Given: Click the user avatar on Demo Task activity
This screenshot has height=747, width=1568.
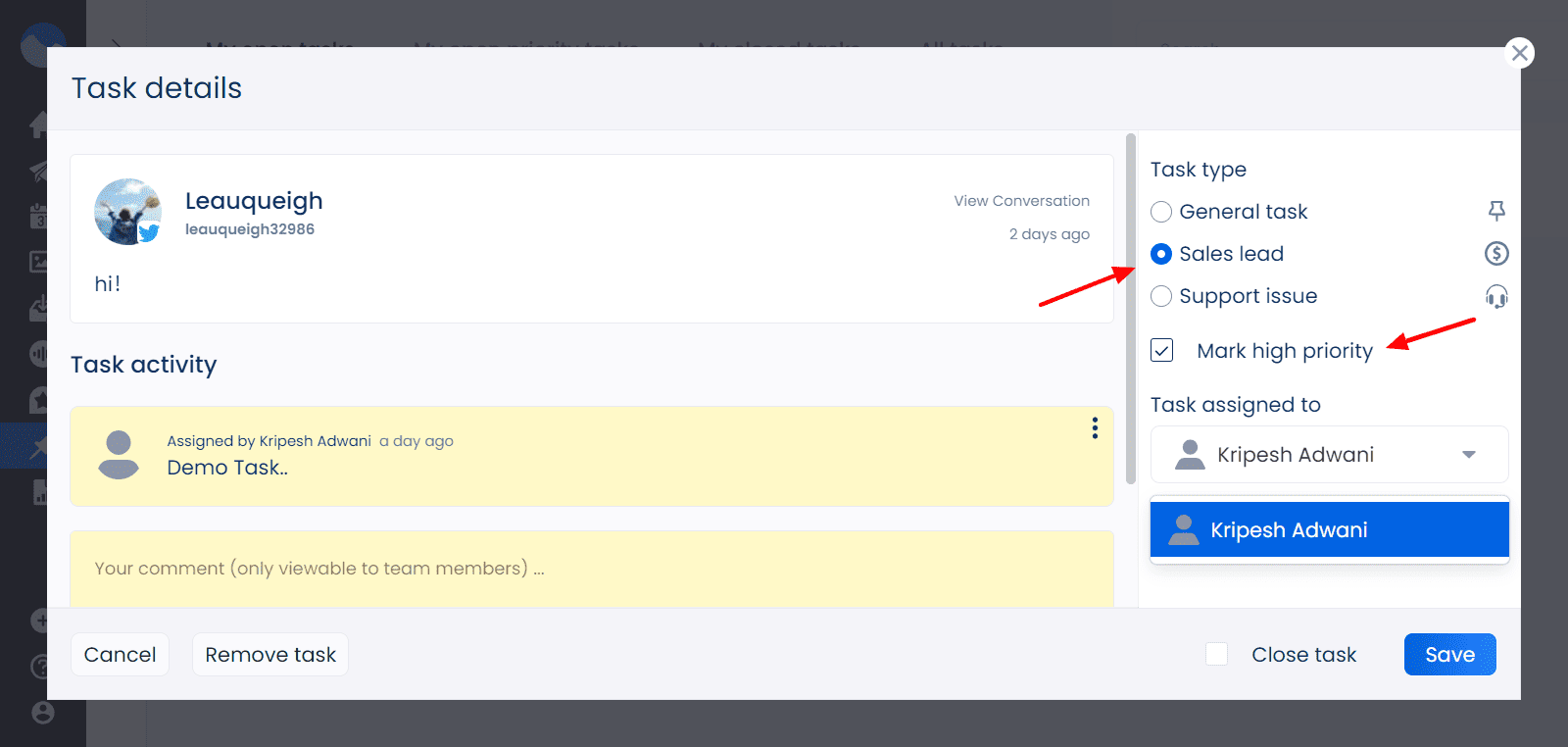Looking at the screenshot, I should (x=119, y=455).
